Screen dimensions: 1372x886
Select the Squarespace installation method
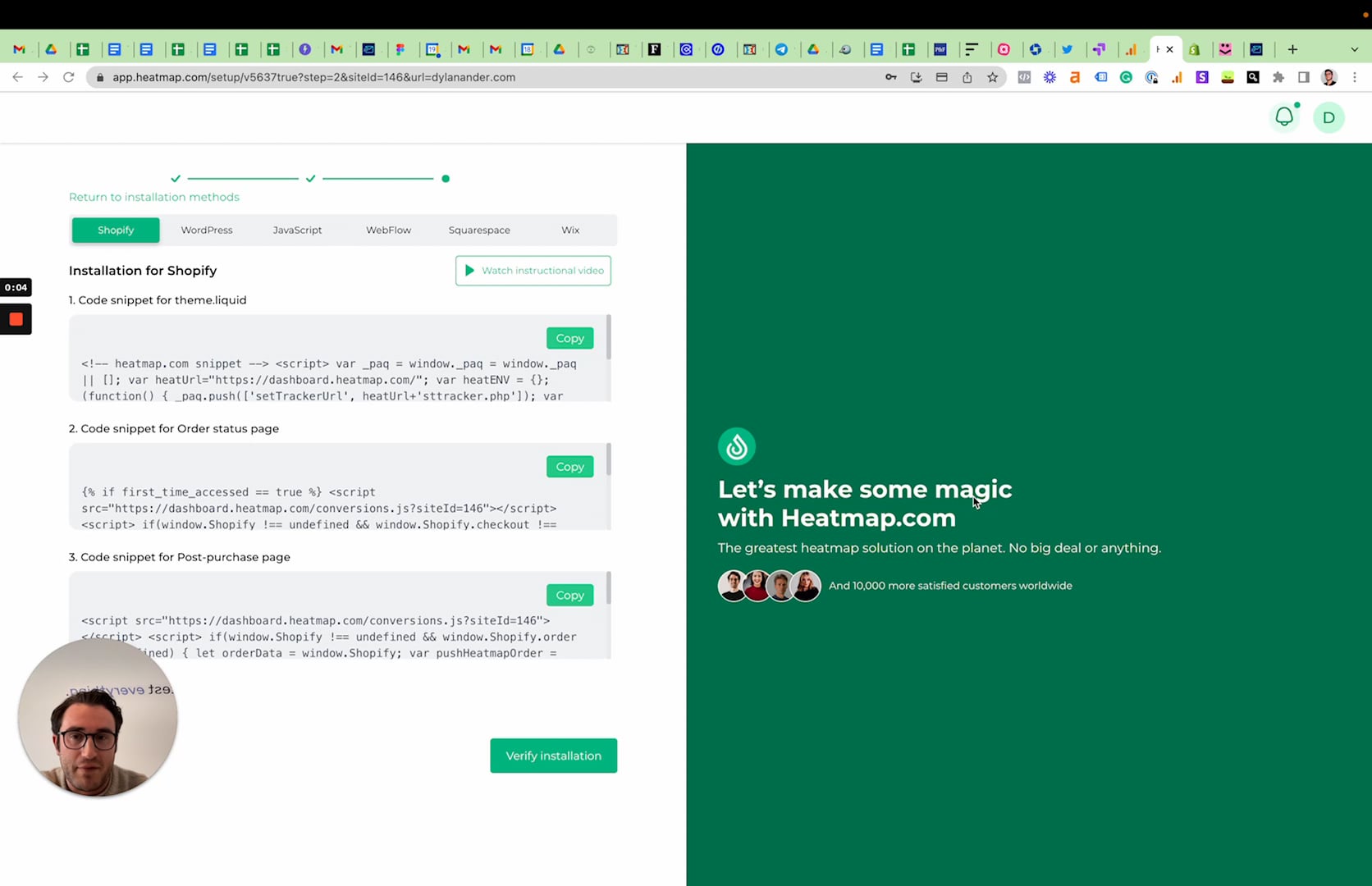(479, 230)
